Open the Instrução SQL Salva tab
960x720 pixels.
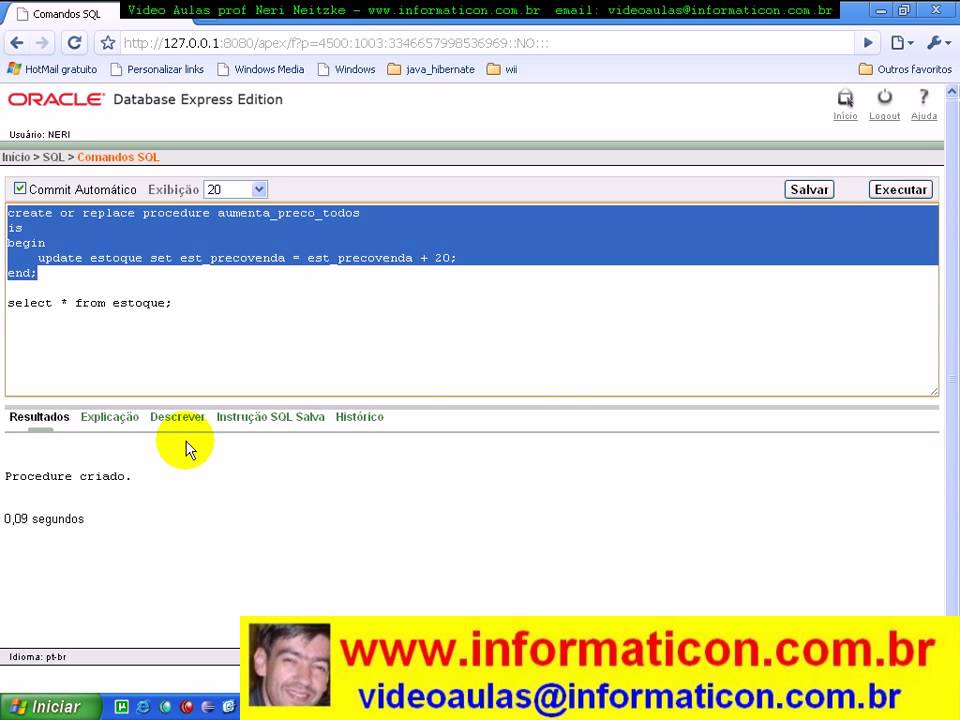[270, 417]
